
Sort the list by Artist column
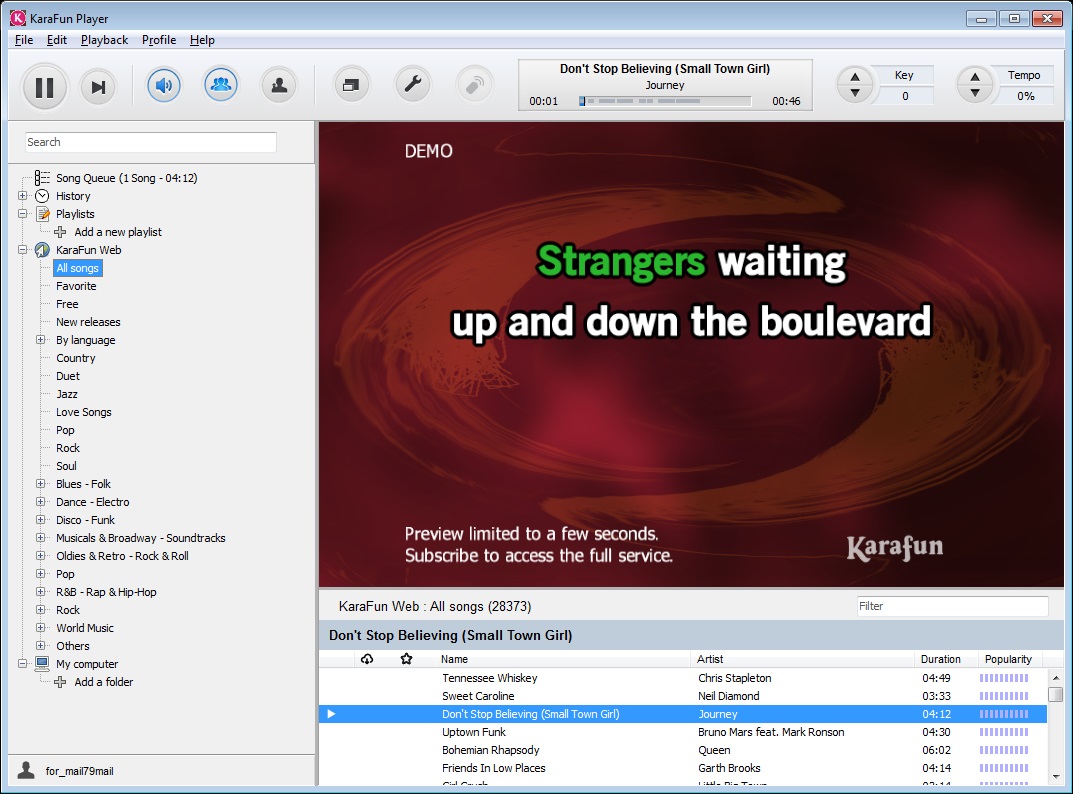click(710, 659)
